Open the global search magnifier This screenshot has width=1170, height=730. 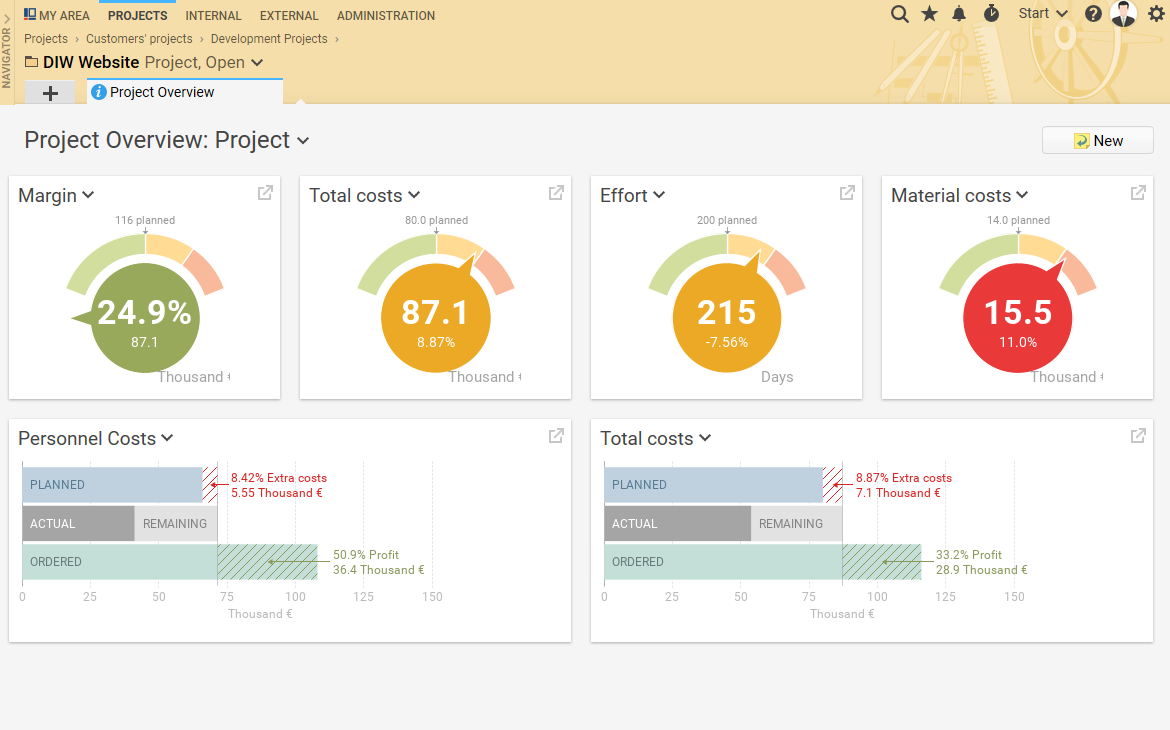point(899,14)
